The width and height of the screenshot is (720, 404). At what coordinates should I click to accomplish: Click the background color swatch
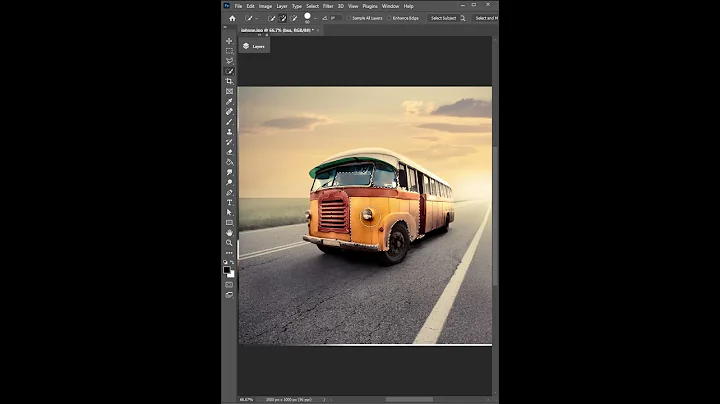(232, 275)
